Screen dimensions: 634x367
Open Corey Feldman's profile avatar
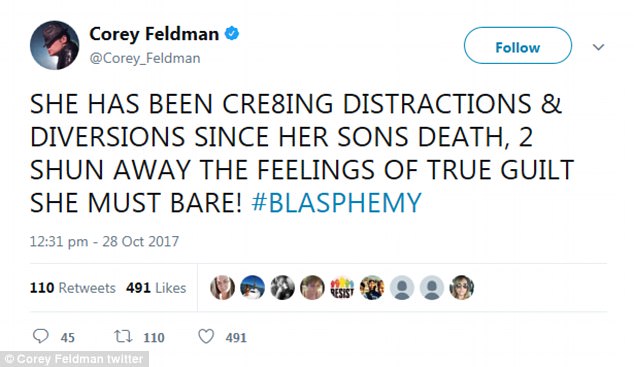pos(55,45)
